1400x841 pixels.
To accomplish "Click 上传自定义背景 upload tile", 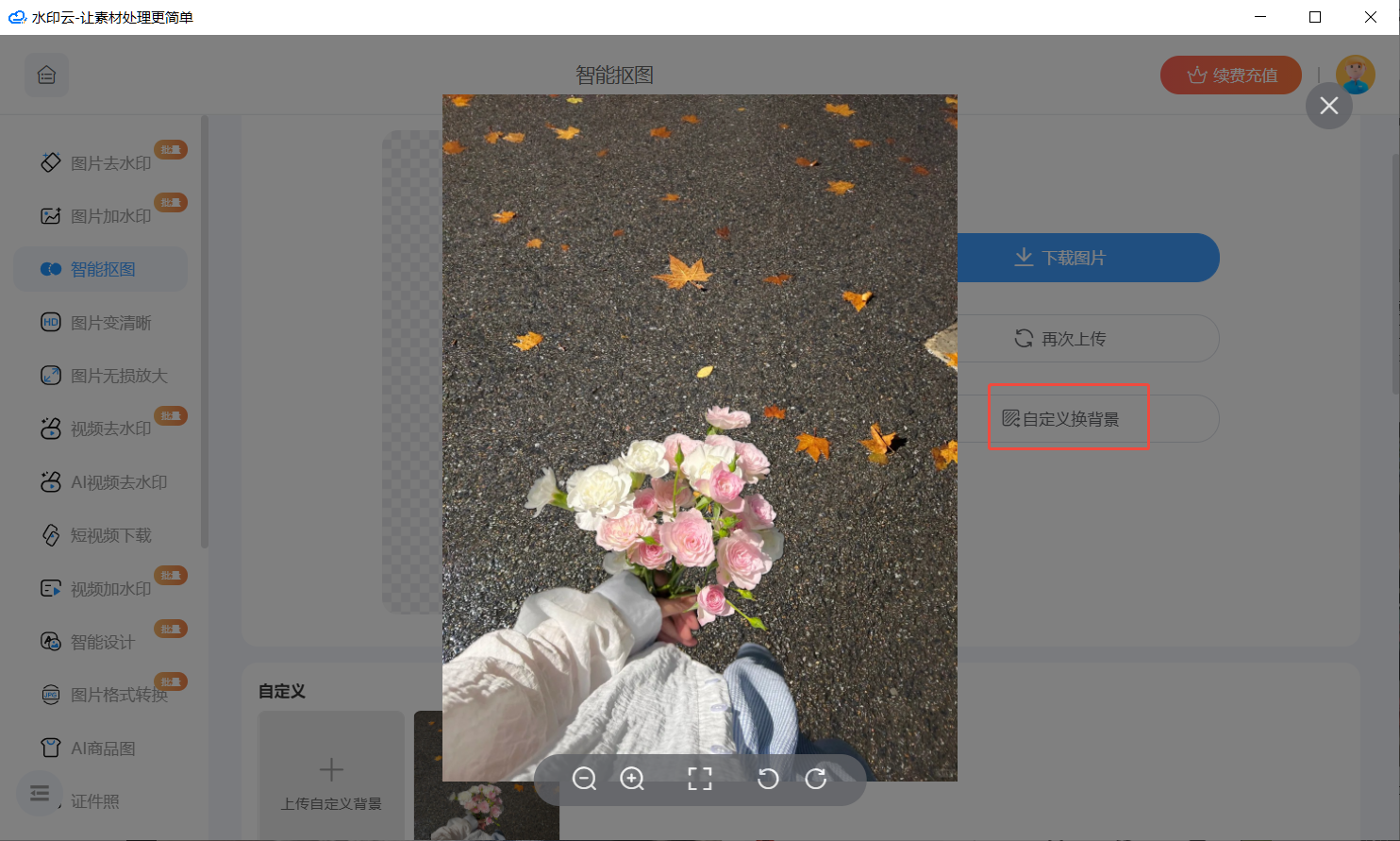I will click(331, 779).
